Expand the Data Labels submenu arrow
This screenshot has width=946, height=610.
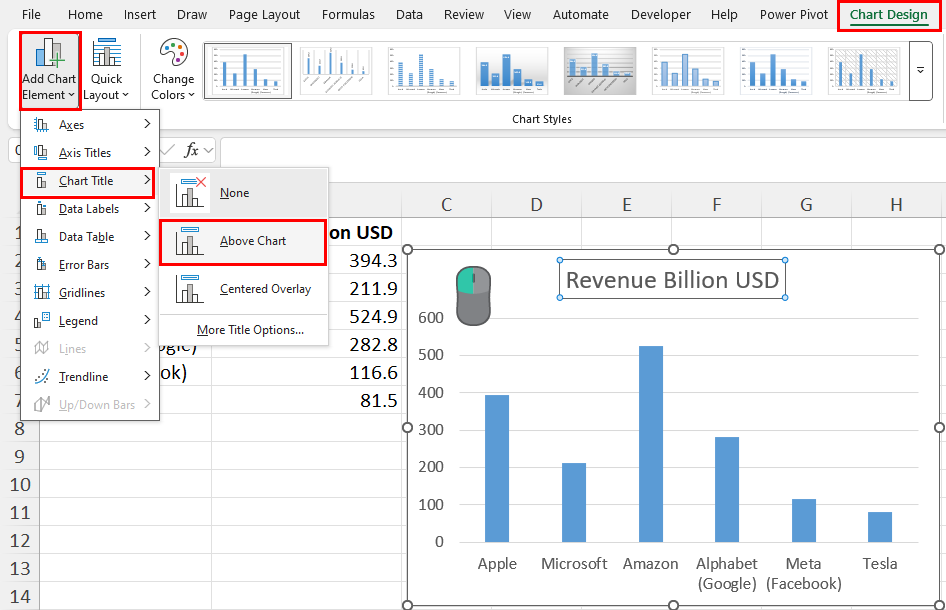147,208
